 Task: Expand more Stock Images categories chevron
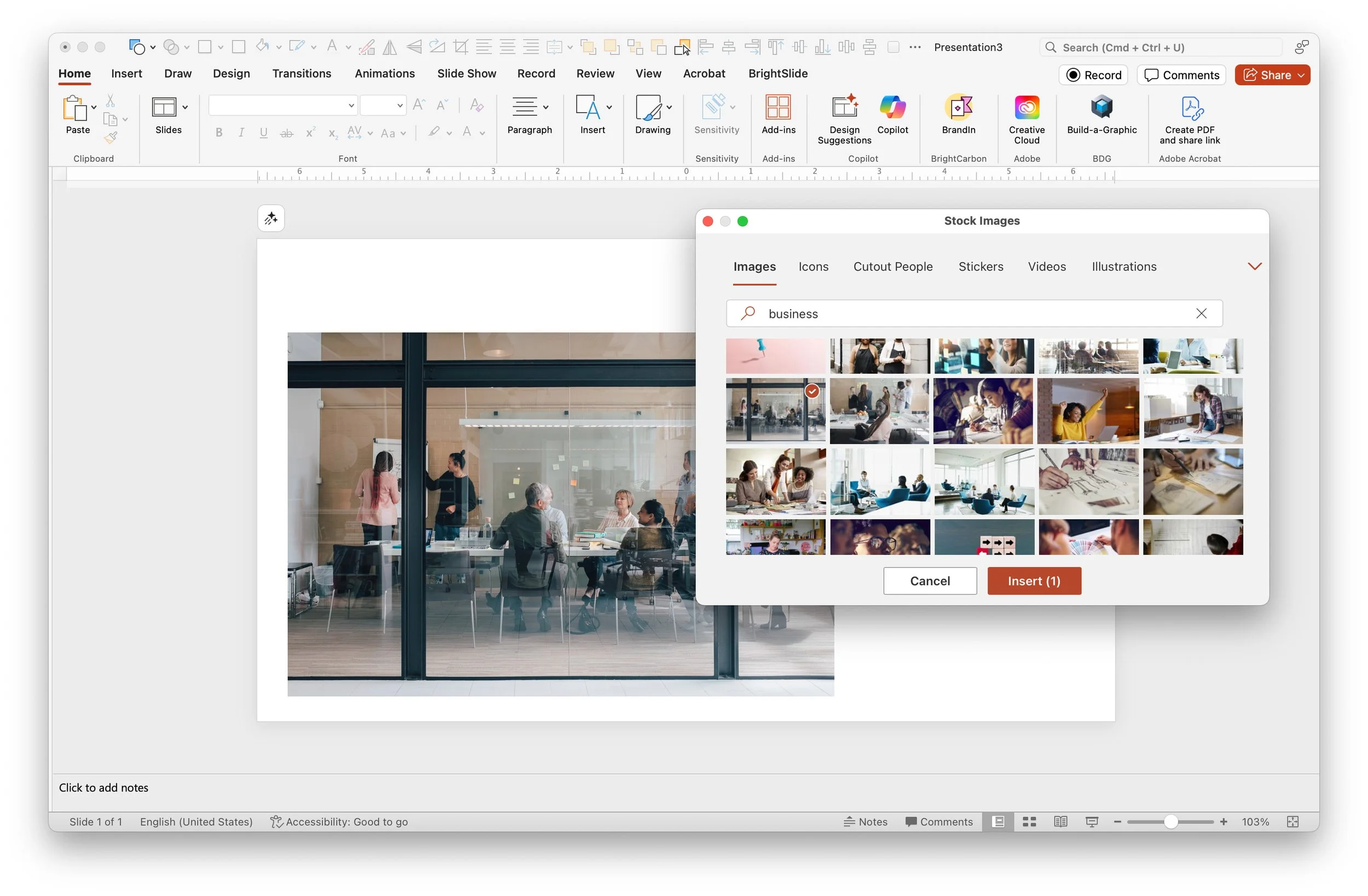[x=1254, y=266]
